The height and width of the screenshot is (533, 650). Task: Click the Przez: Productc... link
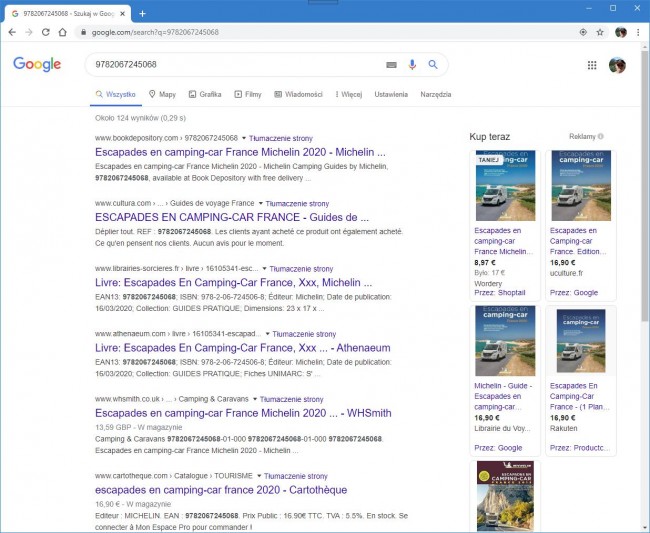580,448
